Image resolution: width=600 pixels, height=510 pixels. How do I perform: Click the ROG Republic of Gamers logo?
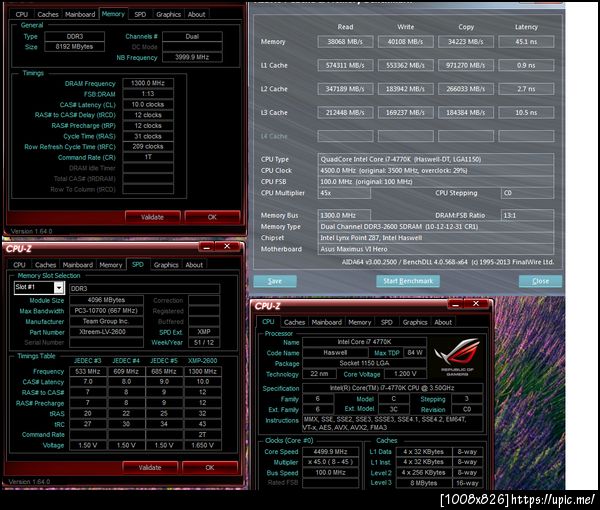[x=457, y=357]
